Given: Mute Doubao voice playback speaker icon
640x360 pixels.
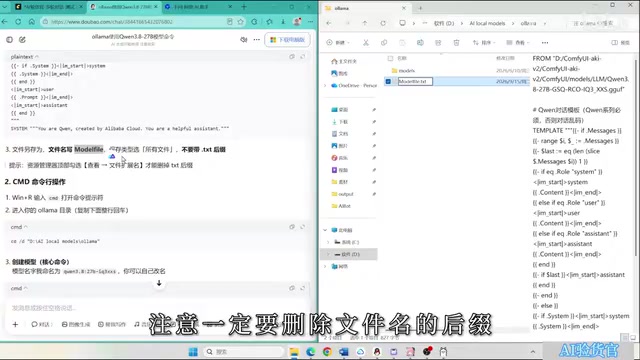Looking at the screenshot, I should [x=244, y=40].
